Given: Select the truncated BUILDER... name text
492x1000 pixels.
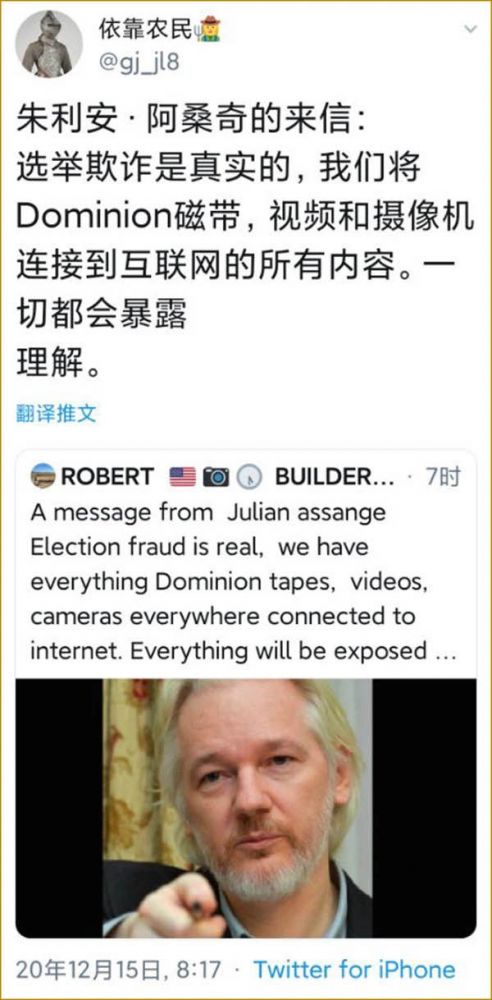Looking at the screenshot, I should tap(335, 476).
